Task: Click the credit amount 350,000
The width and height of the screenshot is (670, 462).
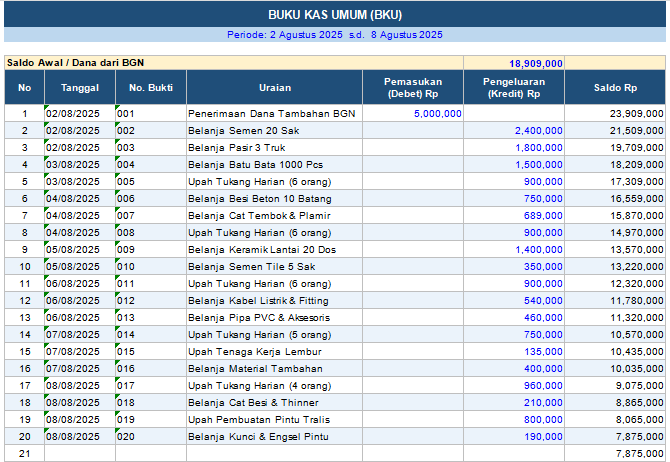Action: [514, 266]
